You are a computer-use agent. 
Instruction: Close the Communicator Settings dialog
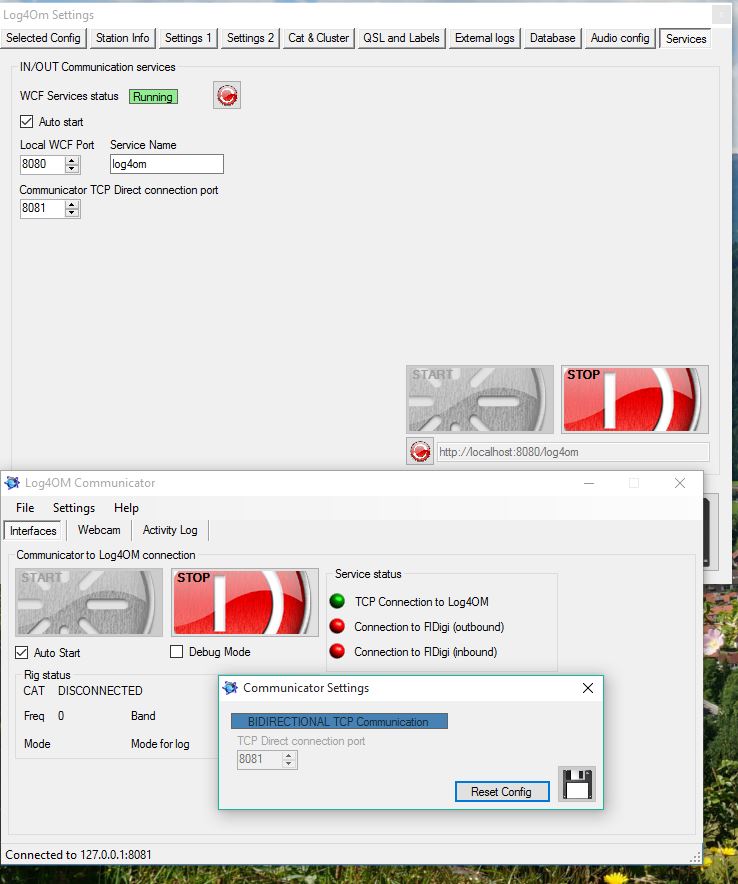coord(587,688)
